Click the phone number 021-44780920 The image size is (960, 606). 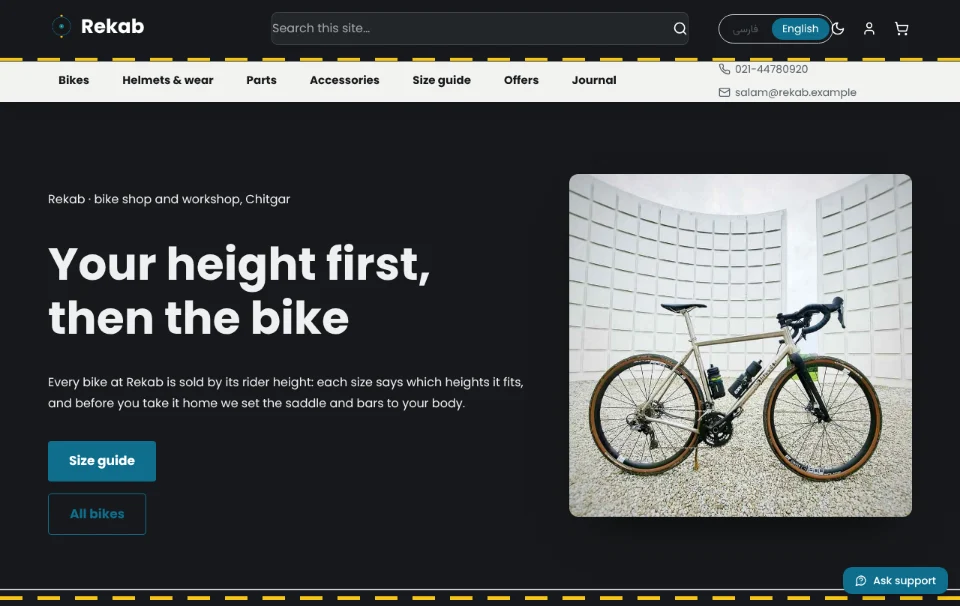click(x=771, y=69)
